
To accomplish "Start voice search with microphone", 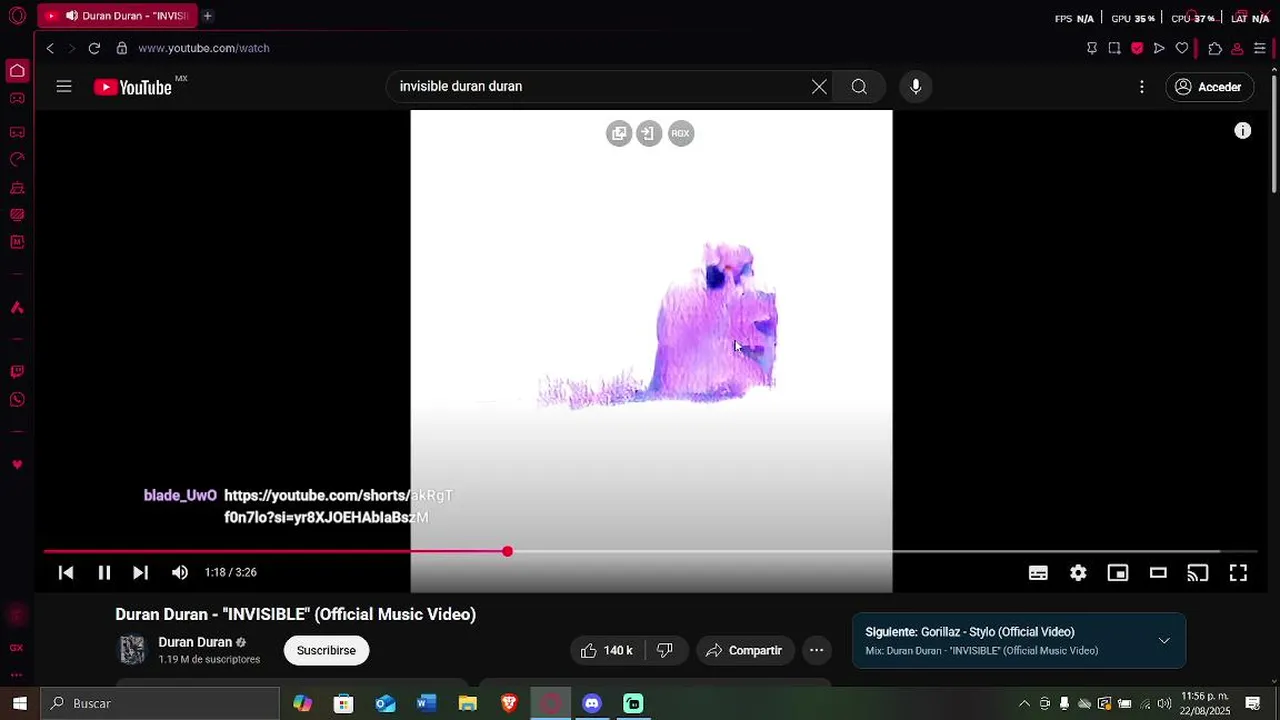I will 915,87.
